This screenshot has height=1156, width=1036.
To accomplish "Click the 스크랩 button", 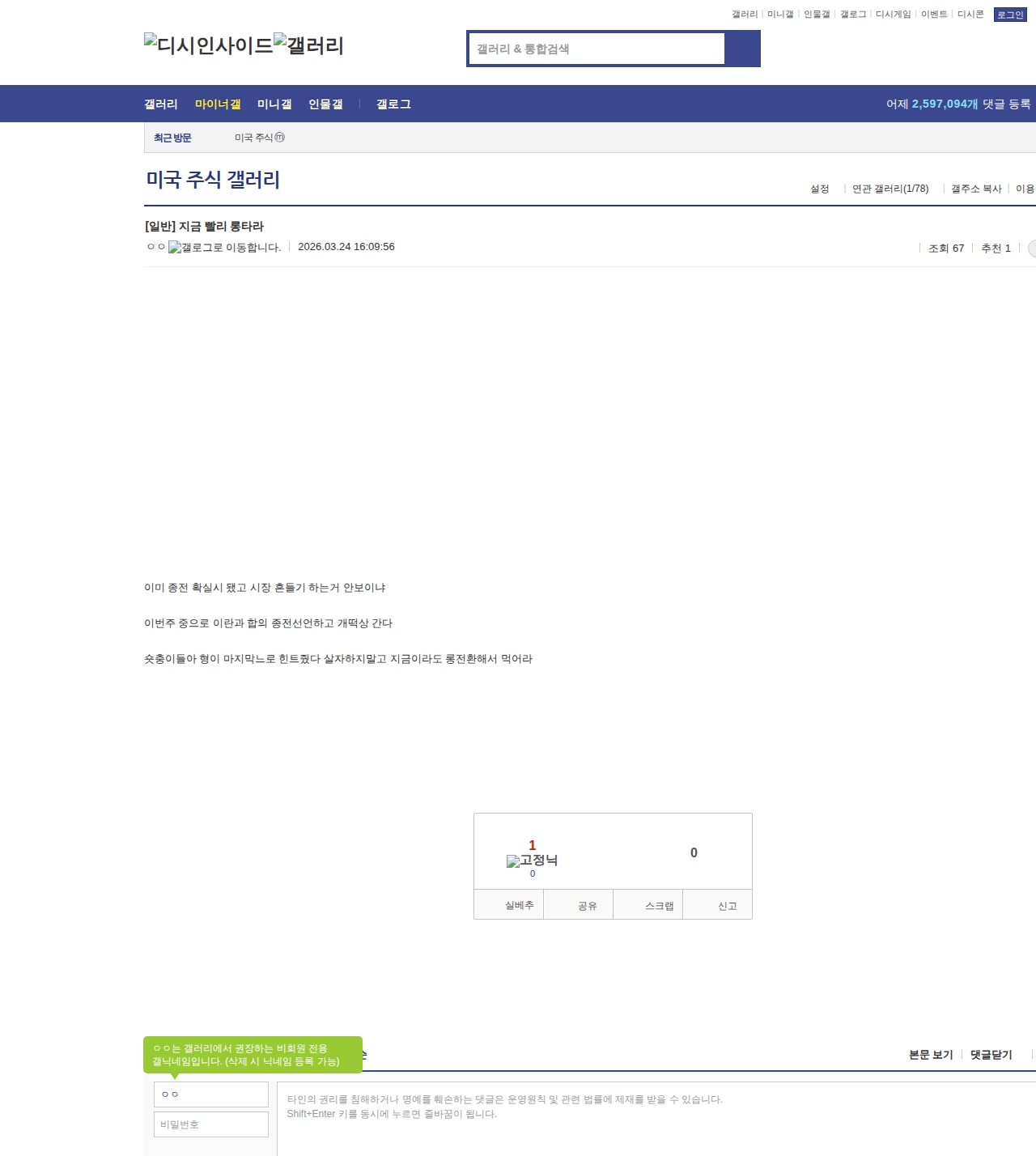I will [648, 905].
